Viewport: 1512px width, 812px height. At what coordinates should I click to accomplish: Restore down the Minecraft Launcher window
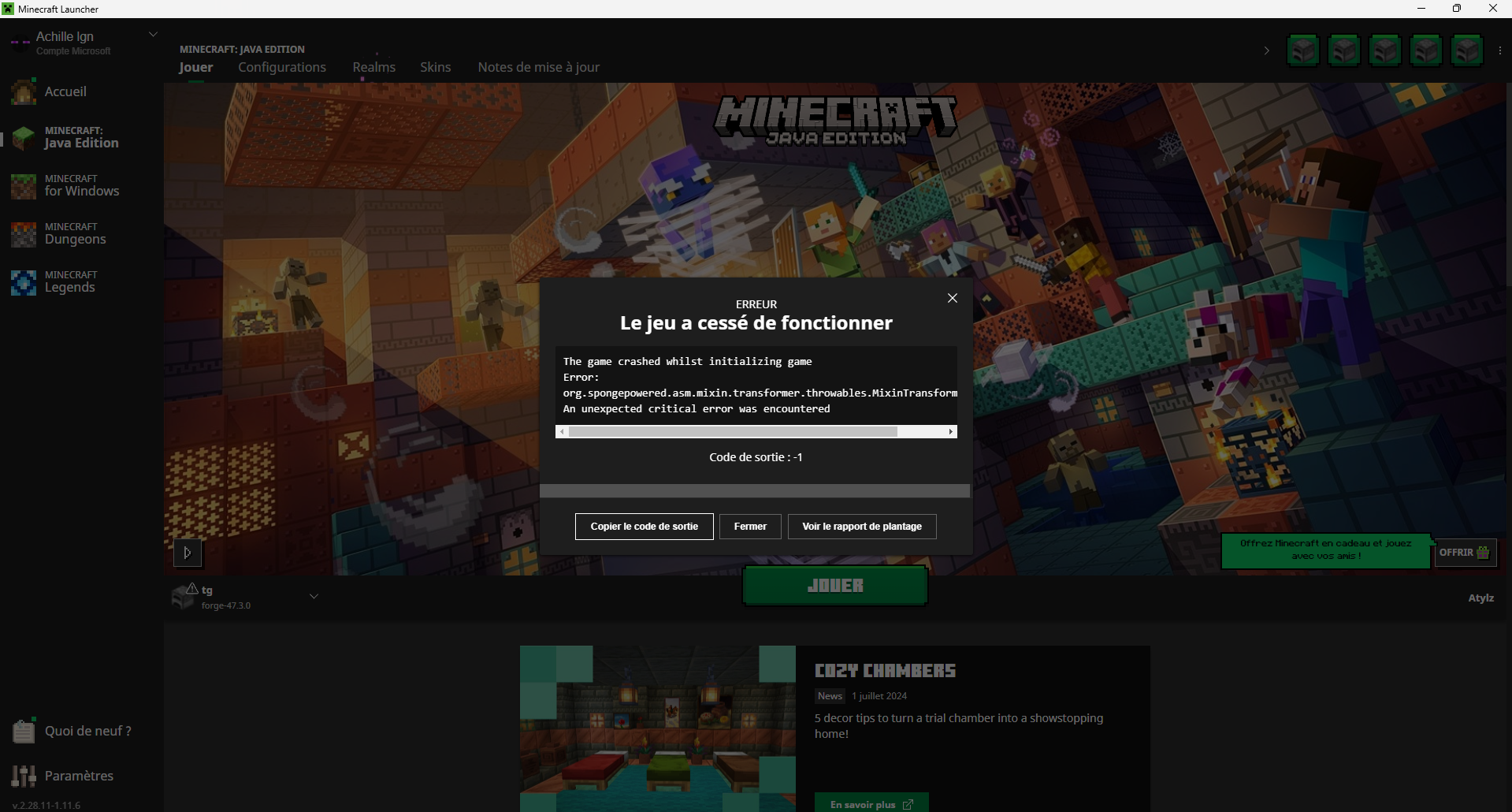pos(1457,9)
